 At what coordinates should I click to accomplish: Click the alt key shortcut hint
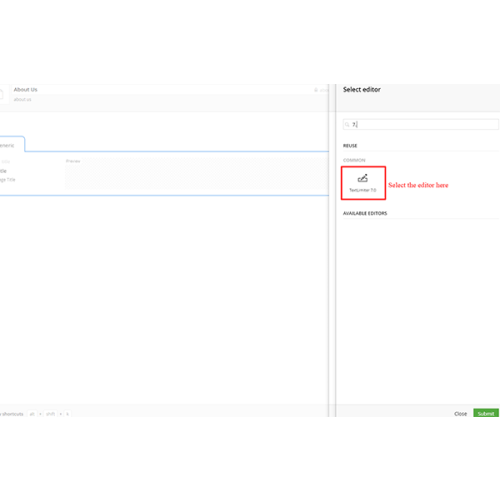coord(32,414)
